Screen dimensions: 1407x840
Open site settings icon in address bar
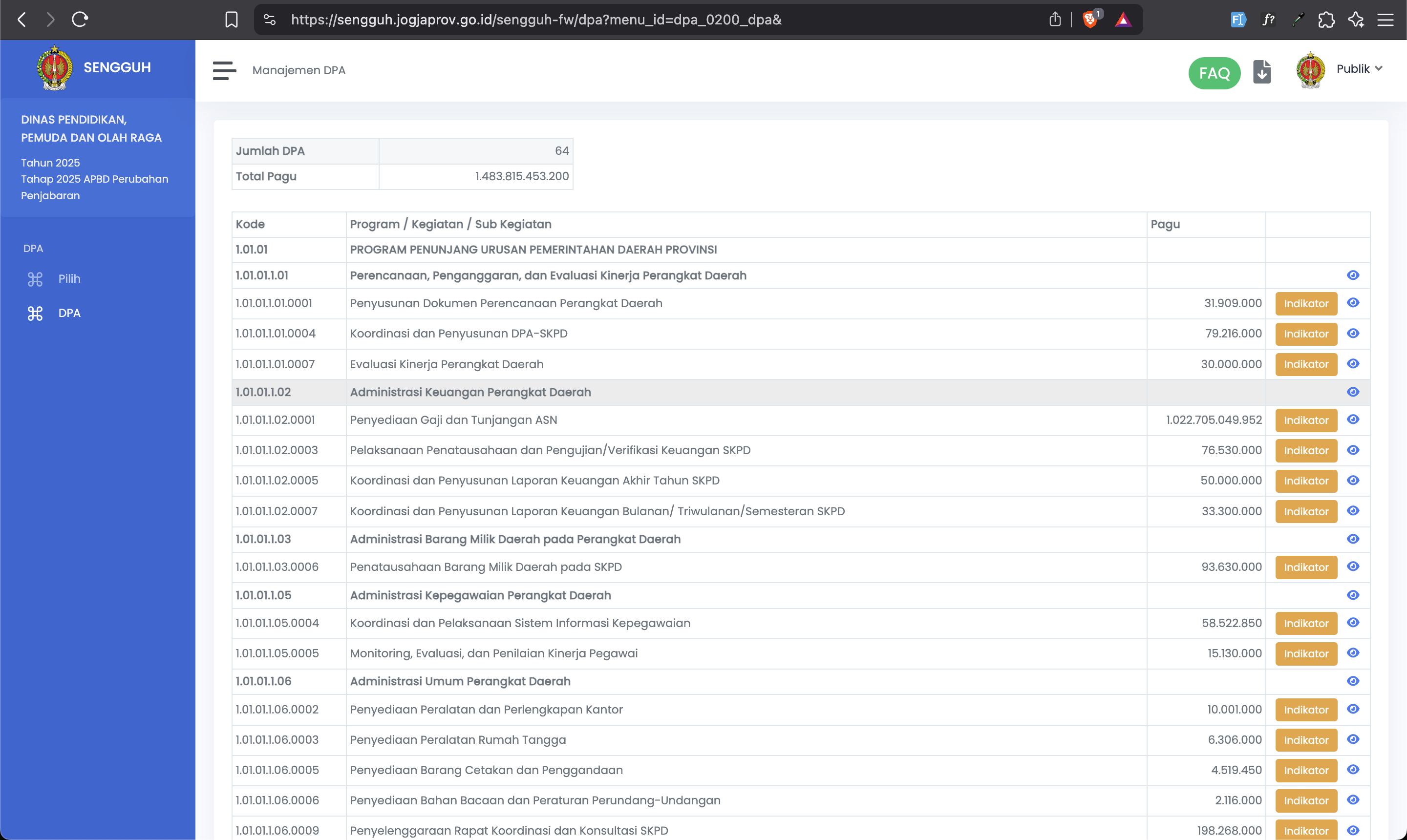(270, 20)
